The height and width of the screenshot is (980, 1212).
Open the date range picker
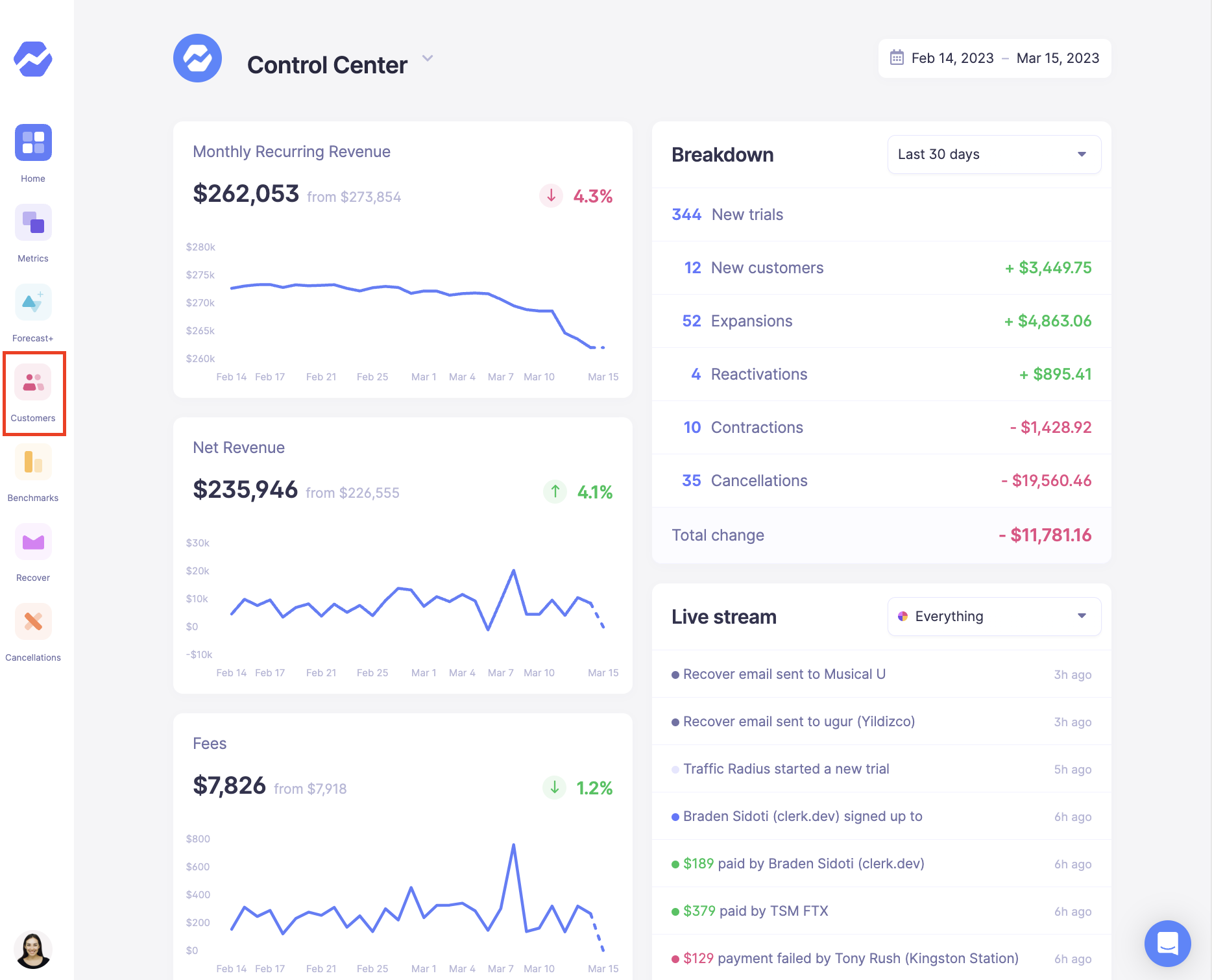[994, 58]
